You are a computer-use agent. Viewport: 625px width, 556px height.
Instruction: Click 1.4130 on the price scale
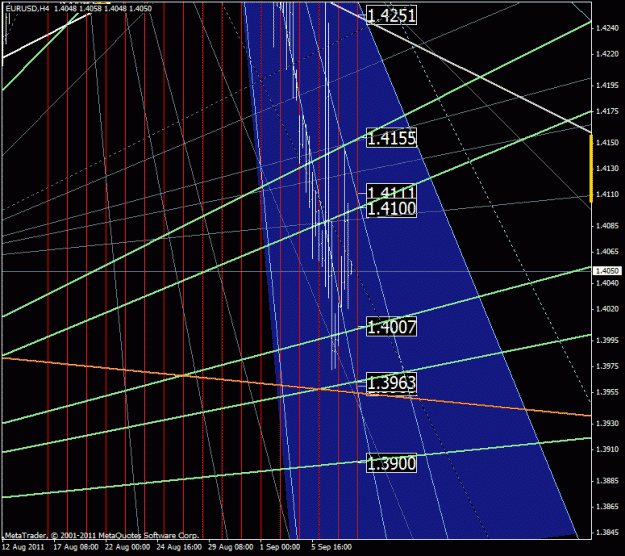point(607,169)
